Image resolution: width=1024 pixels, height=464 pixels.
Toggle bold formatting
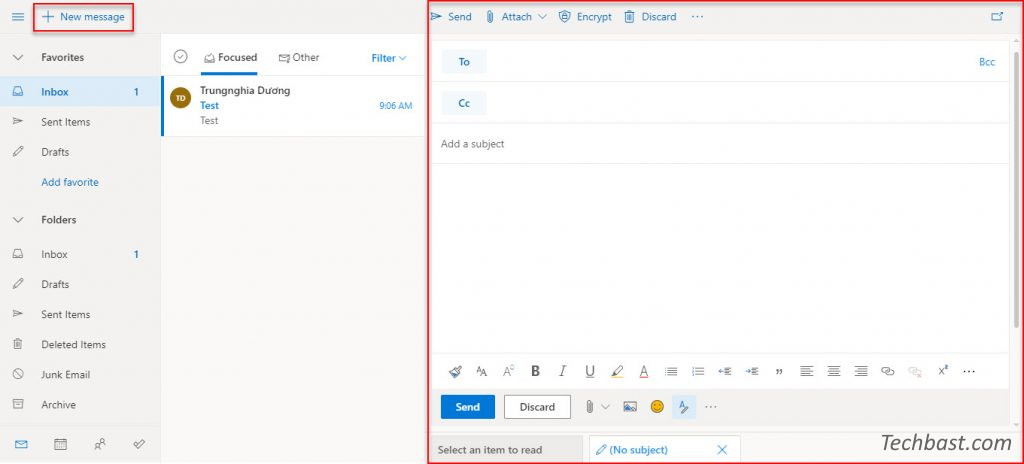(536, 371)
